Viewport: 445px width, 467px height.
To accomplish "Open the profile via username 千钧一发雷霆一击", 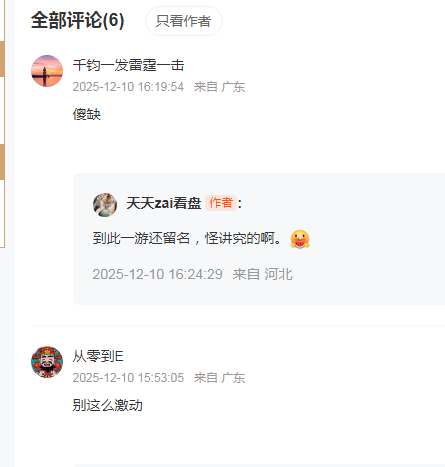I will click(128, 65).
